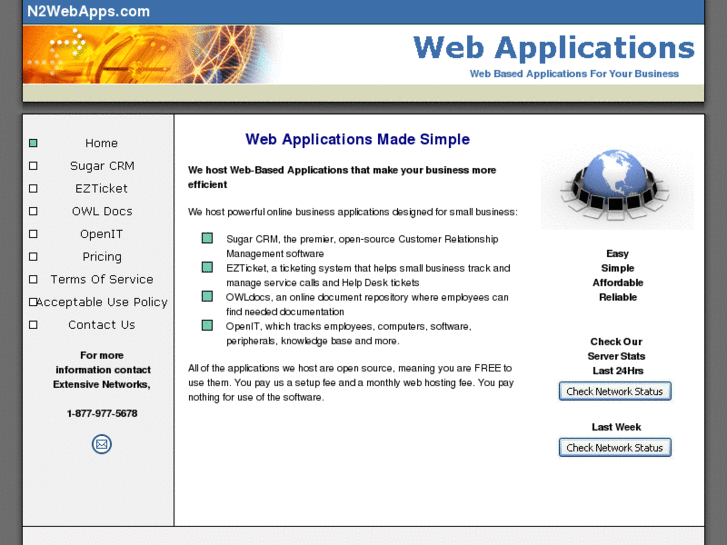Open the Acceptable Use Policy link
This screenshot has width=727, height=545.
click(102, 302)
